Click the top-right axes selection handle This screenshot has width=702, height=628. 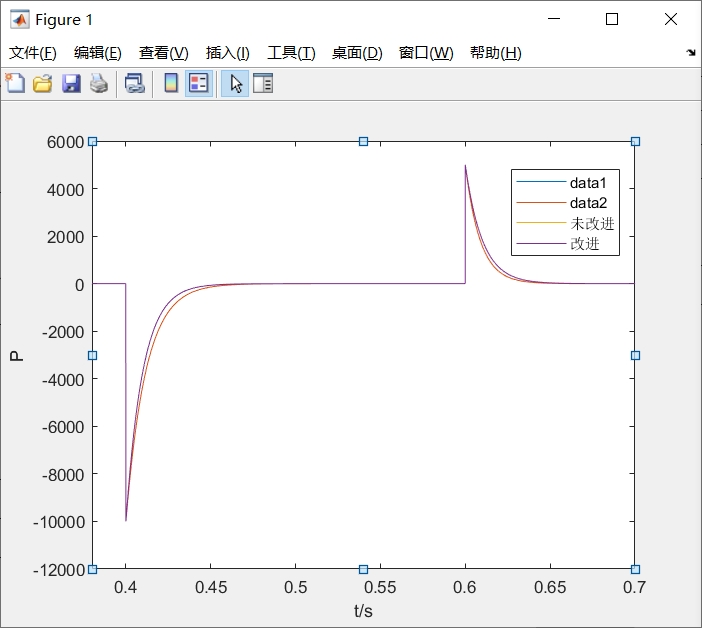tap(635, 141)
